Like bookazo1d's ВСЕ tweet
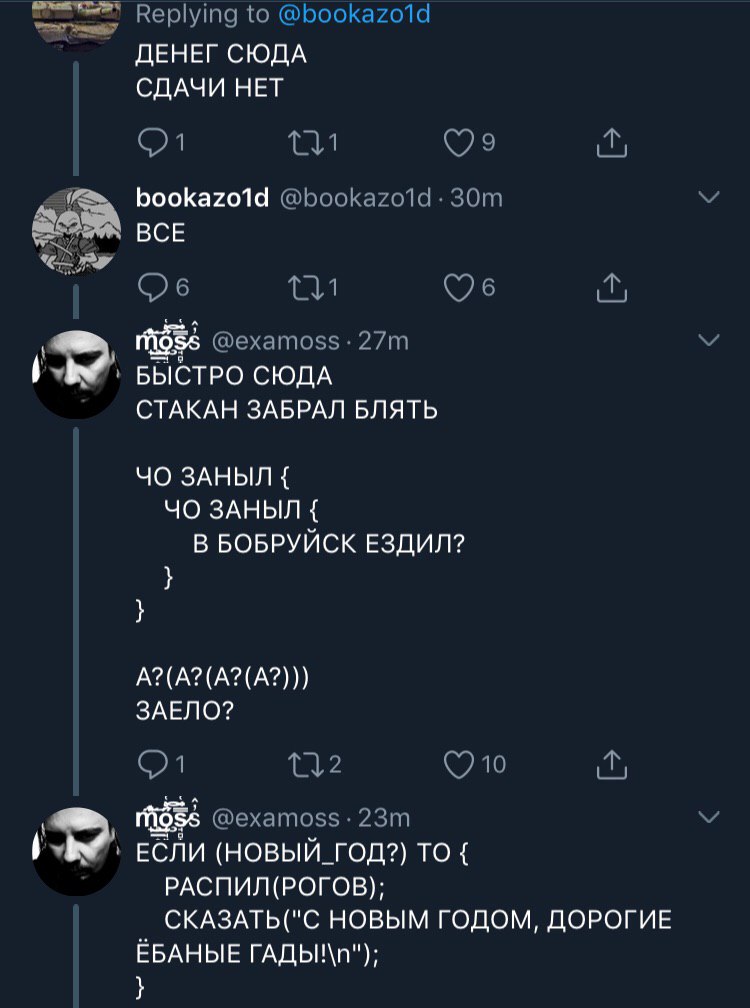The width and height of the screenshot is (750, 1008). click(x=459, y=288)
